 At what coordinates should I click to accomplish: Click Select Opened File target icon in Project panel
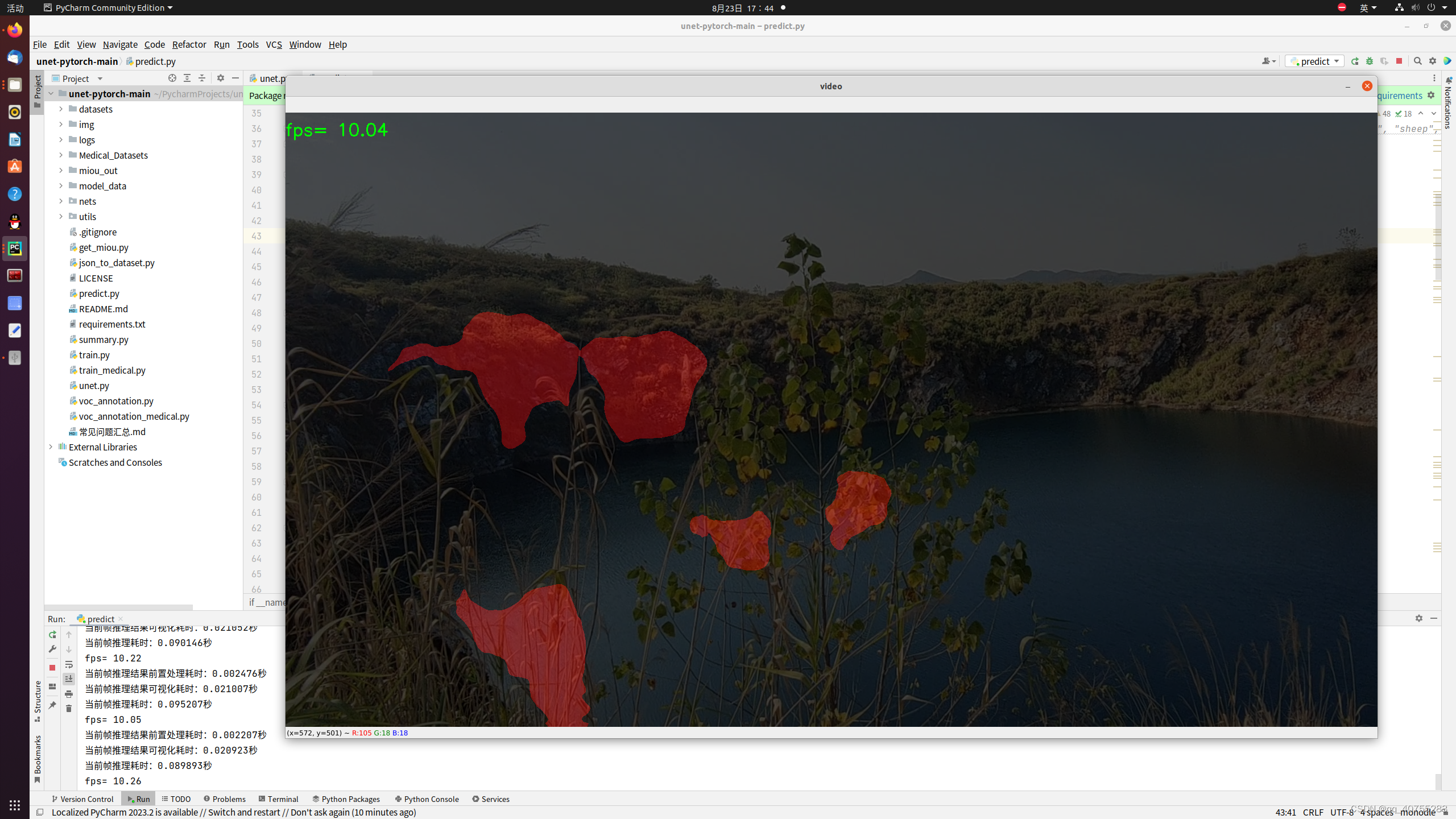172,78
